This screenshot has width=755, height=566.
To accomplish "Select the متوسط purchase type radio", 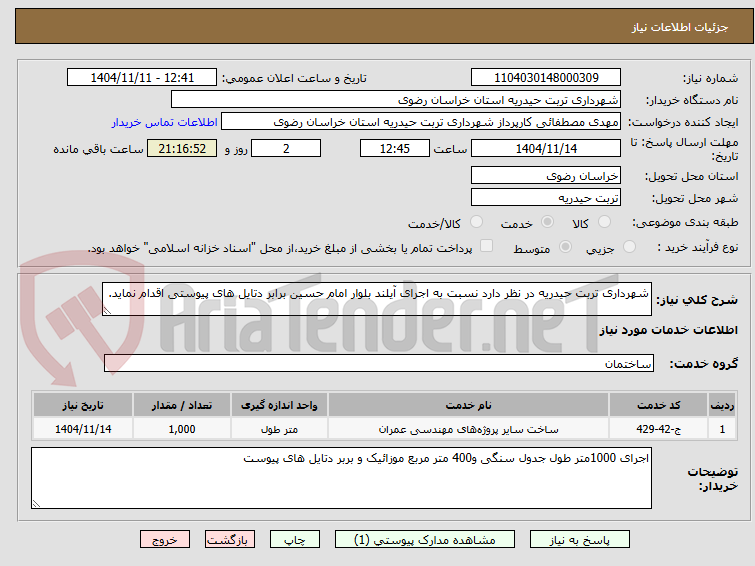I will click(x=565, y=247).
